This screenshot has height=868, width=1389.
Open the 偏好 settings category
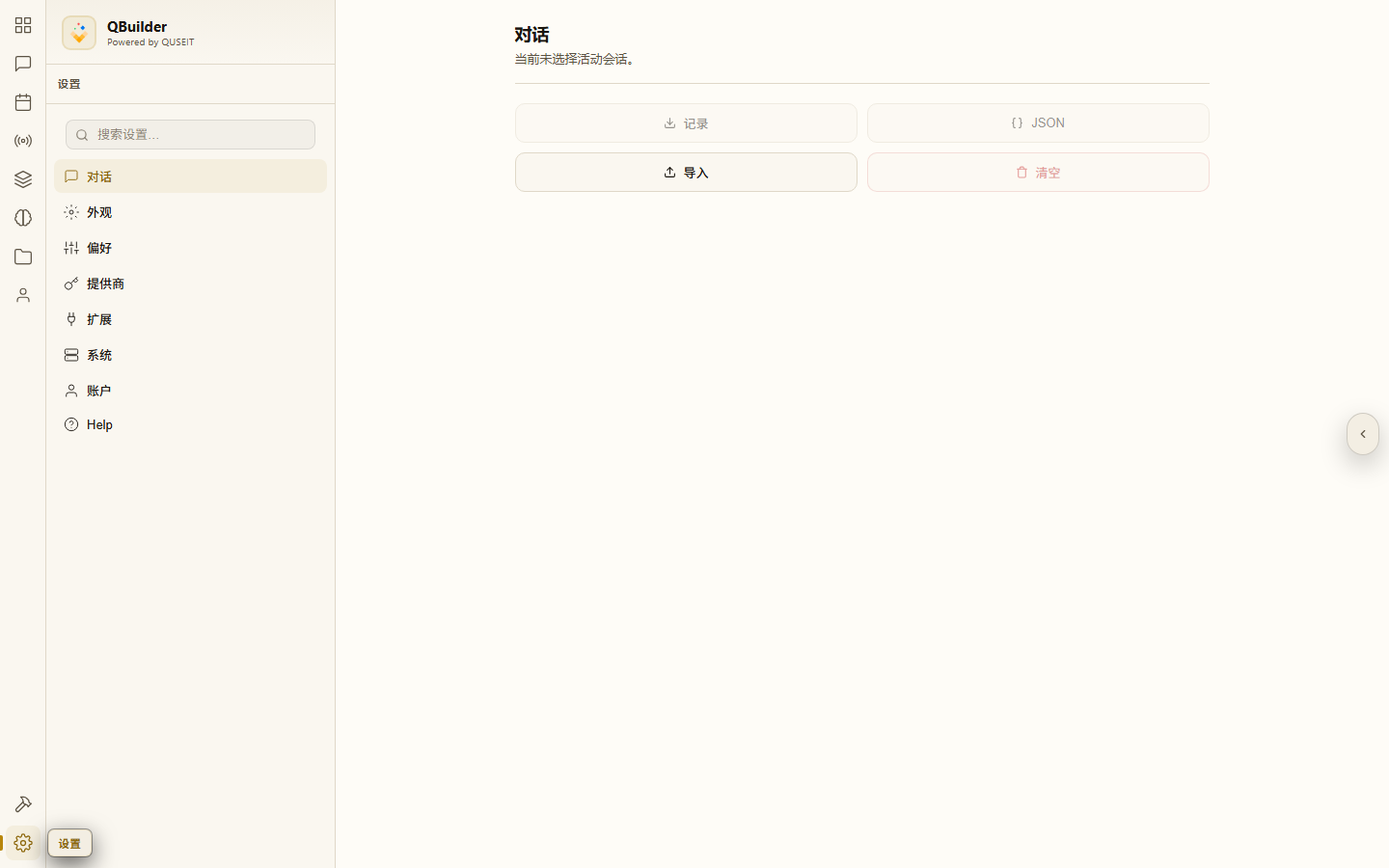click(190, 248)
